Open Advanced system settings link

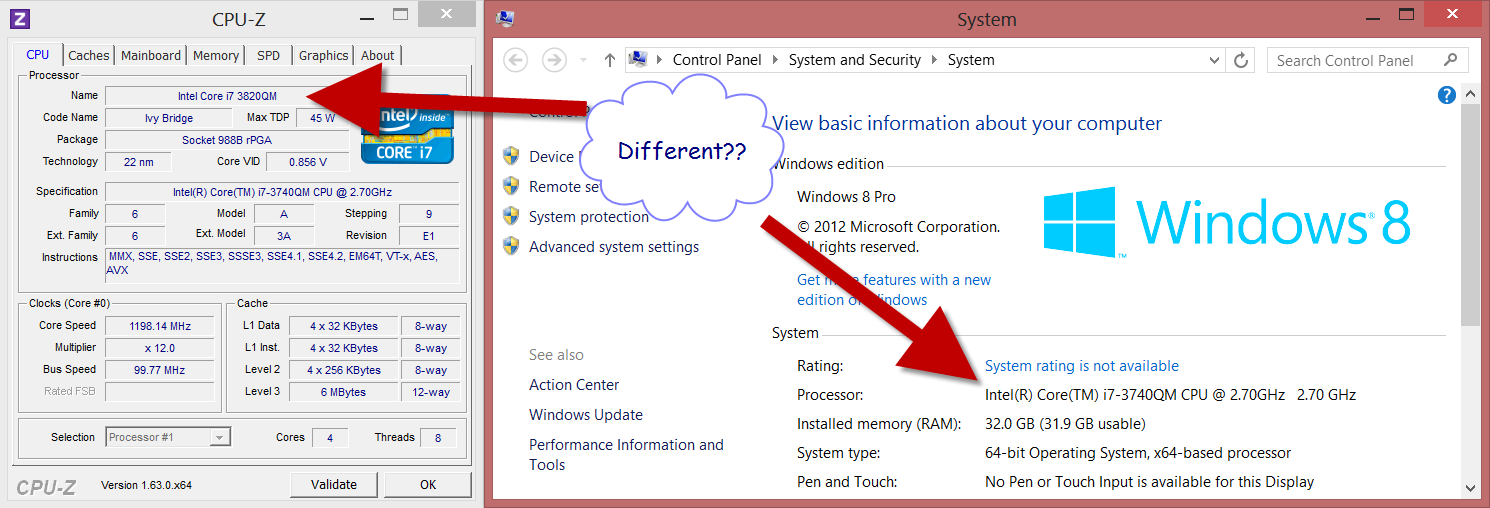(614, 247)
